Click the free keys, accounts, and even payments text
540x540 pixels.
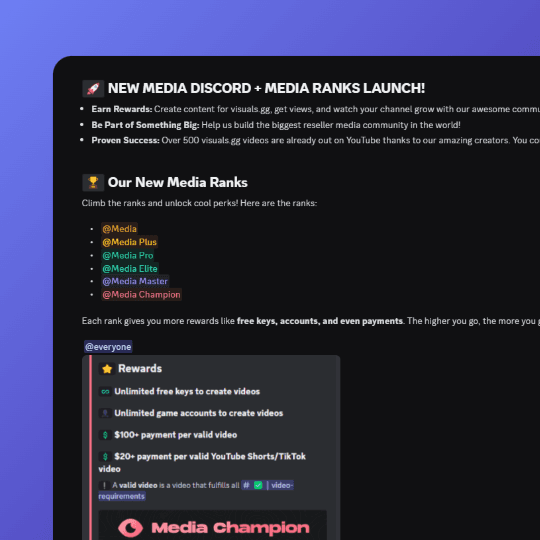coord(320,321)
